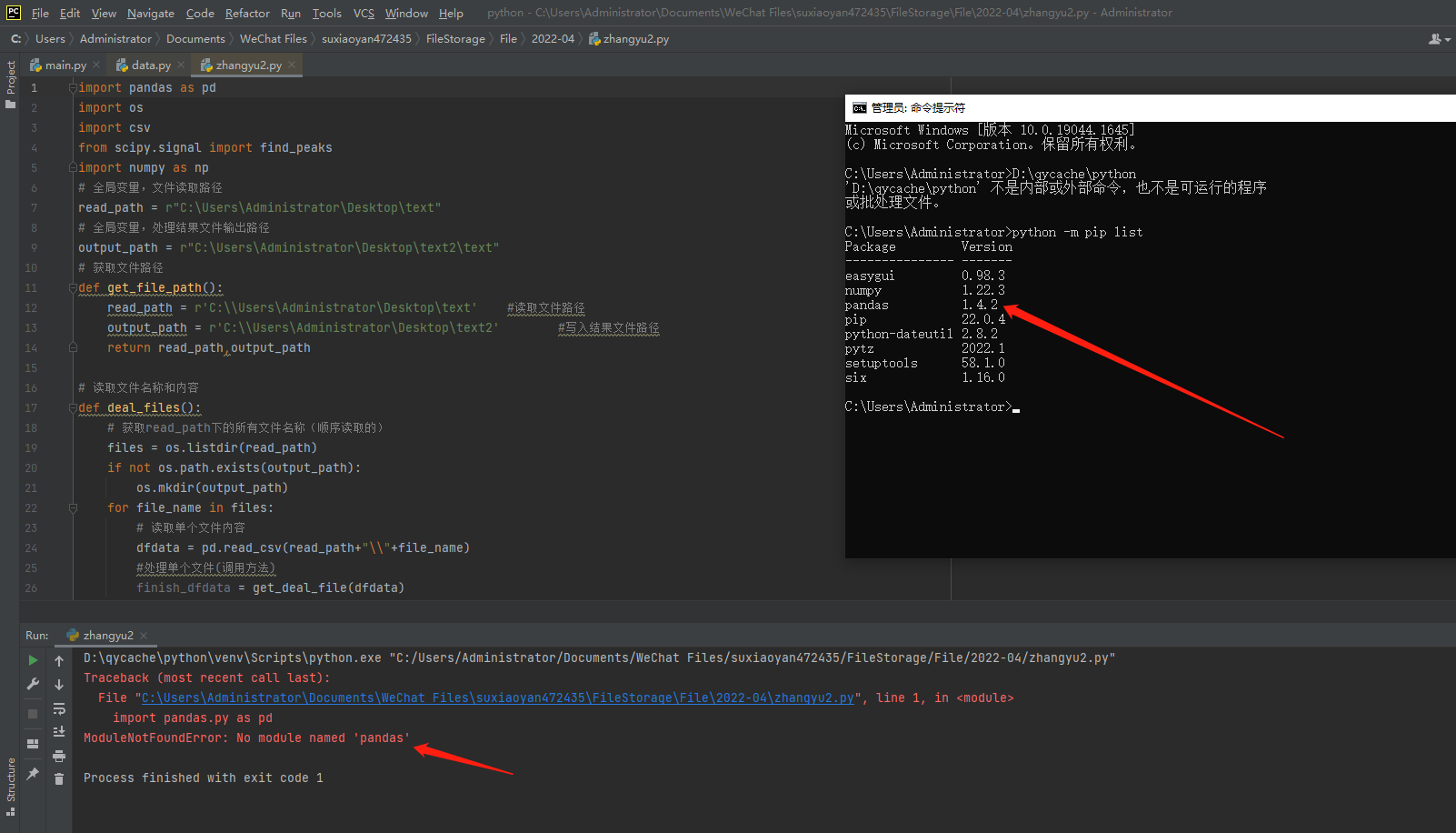Screen dimensions: 1456x833
Task: Click the print icon in the Run console
Action: (59, 756)
